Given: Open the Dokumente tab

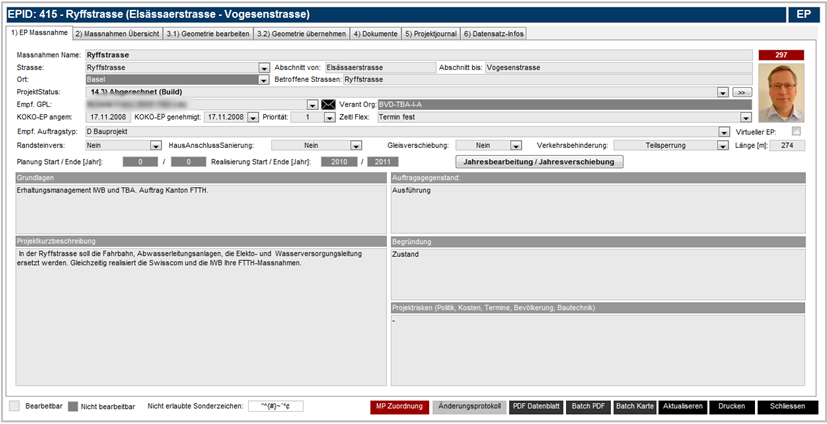Looking at the screenshot, I should tap(375, 33).
